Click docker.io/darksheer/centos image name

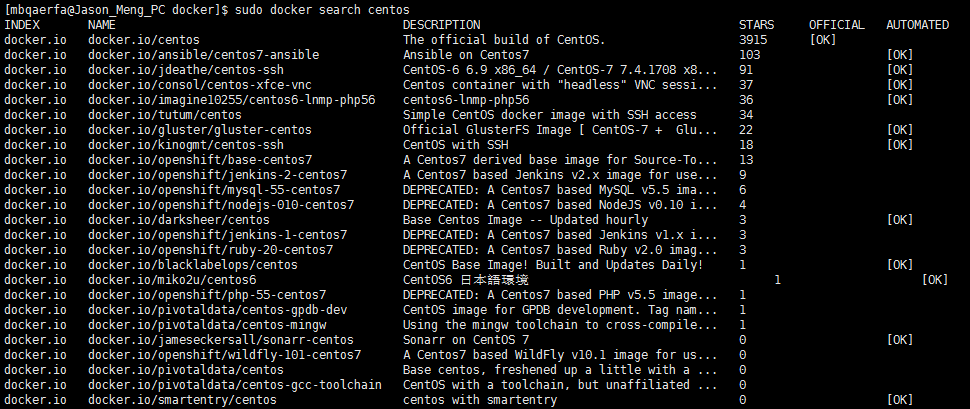(179, 220)
